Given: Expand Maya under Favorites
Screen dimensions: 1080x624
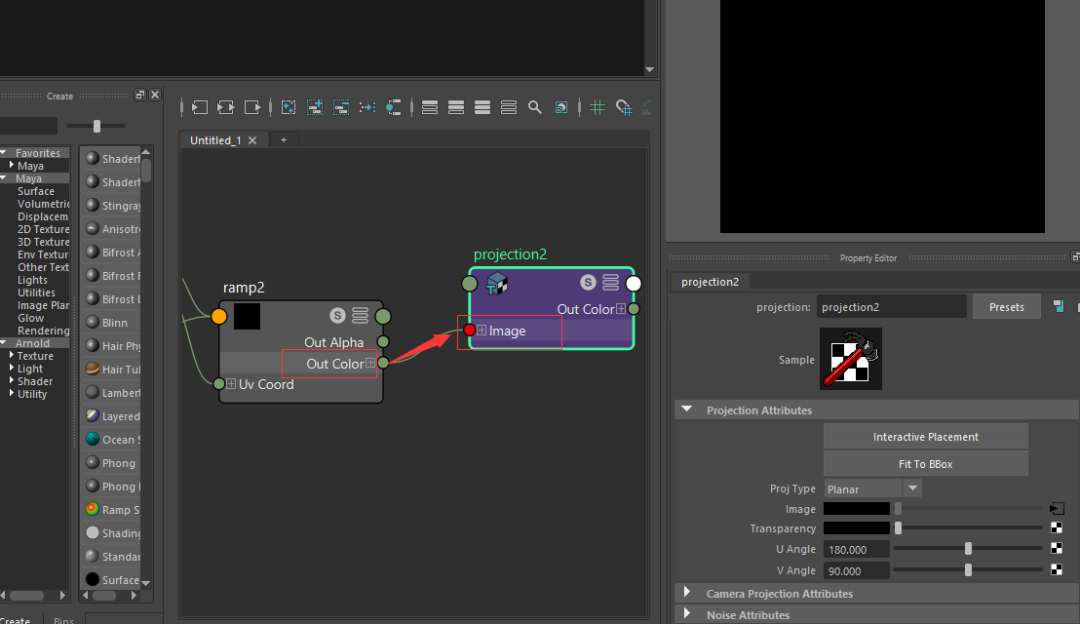Looking at the screenshot, I should (x=11, y=165).
